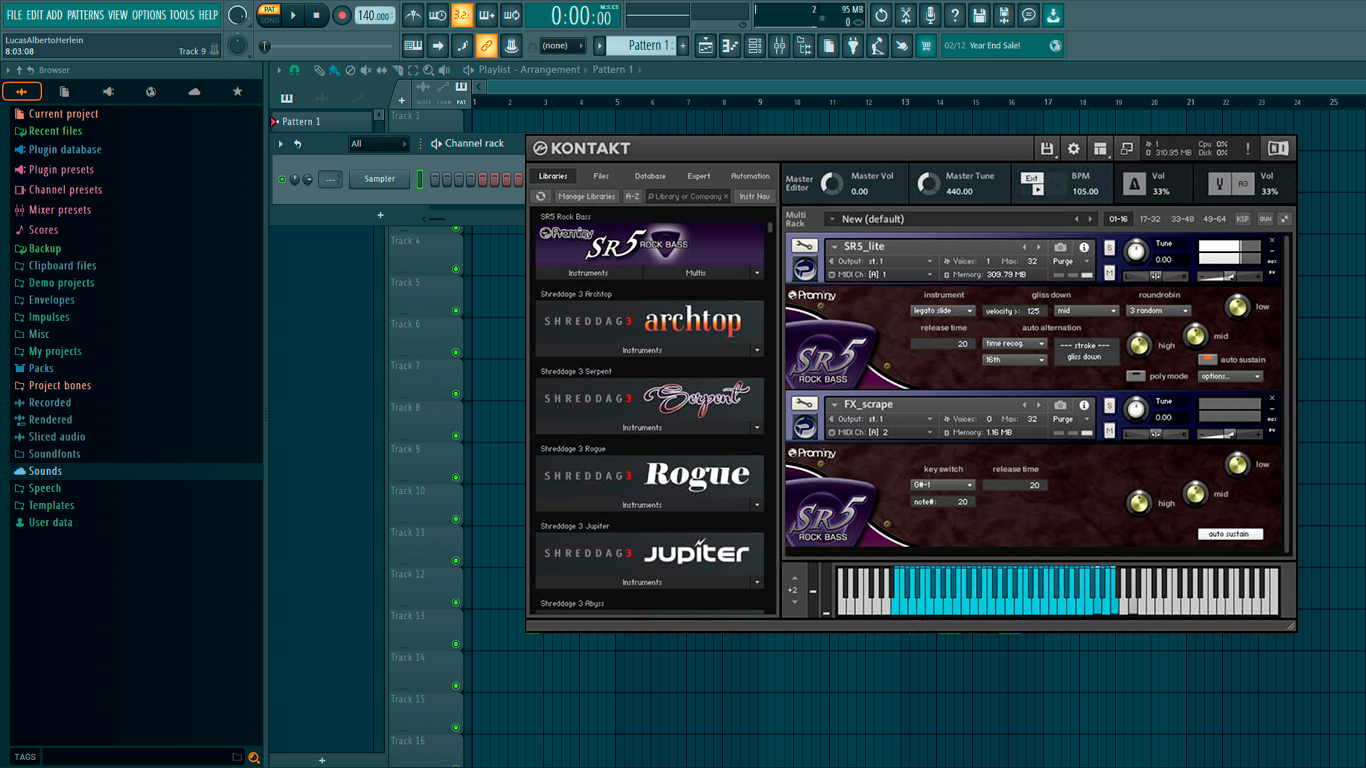Toggle PAT/SONG mode switch
Viewport: 1366px width, 768px height.
[269, 15]
